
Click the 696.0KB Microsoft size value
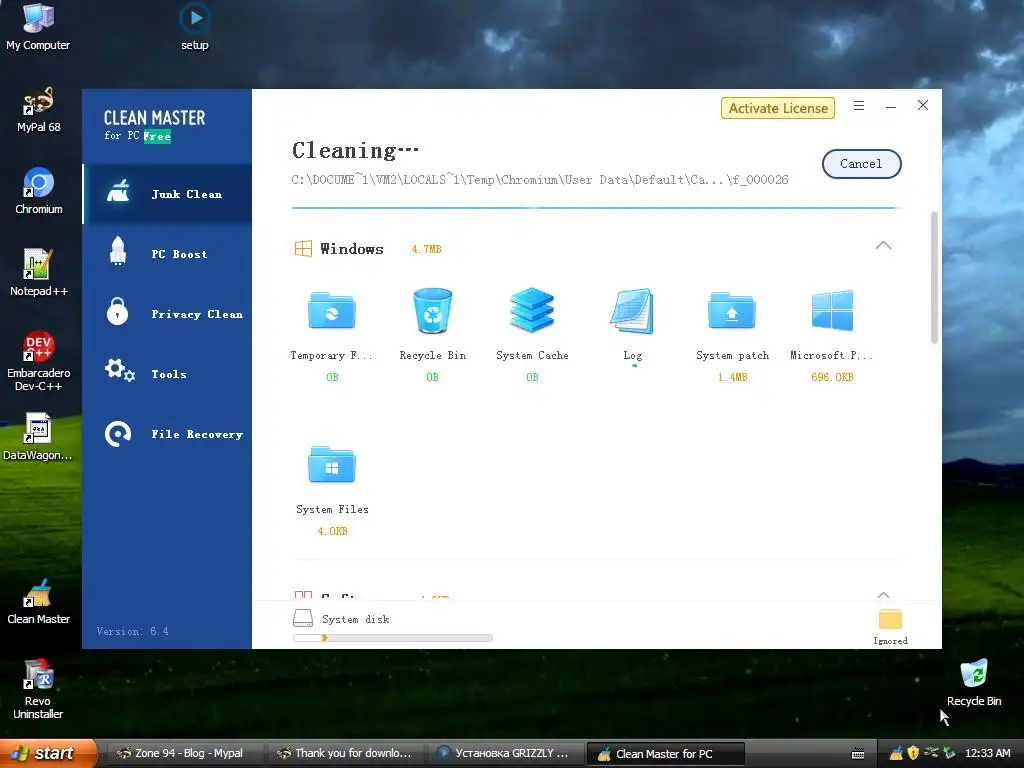pos(832,377)
